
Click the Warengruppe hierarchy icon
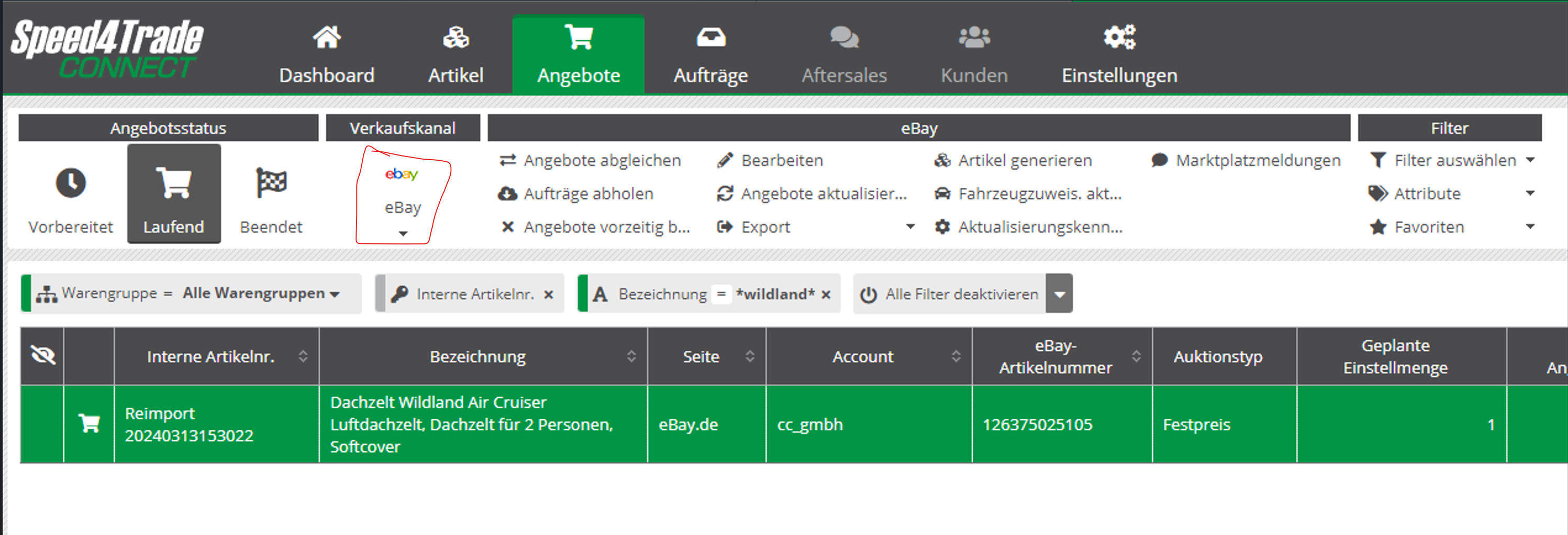[x=46, y=295]
